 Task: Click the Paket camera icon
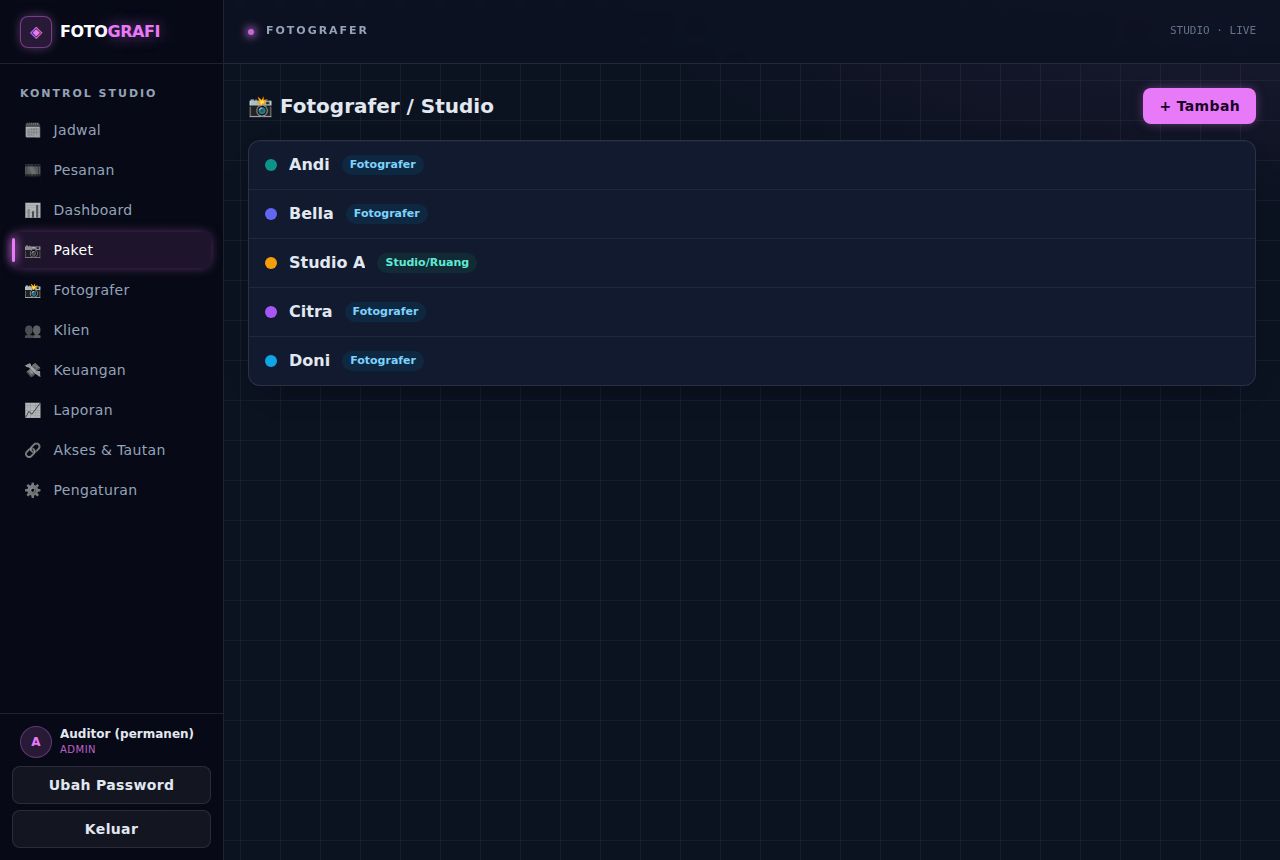click(33, 250)
